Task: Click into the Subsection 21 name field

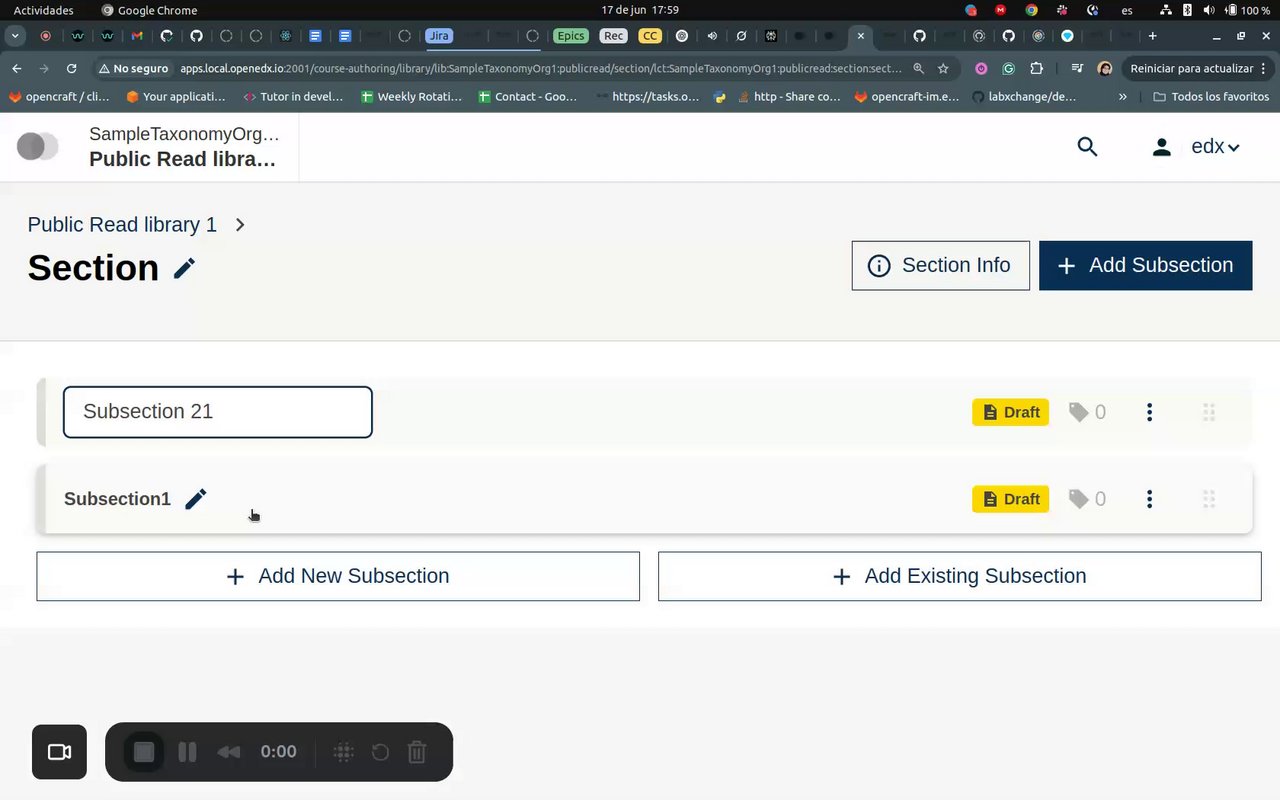Action: [218, 412]
